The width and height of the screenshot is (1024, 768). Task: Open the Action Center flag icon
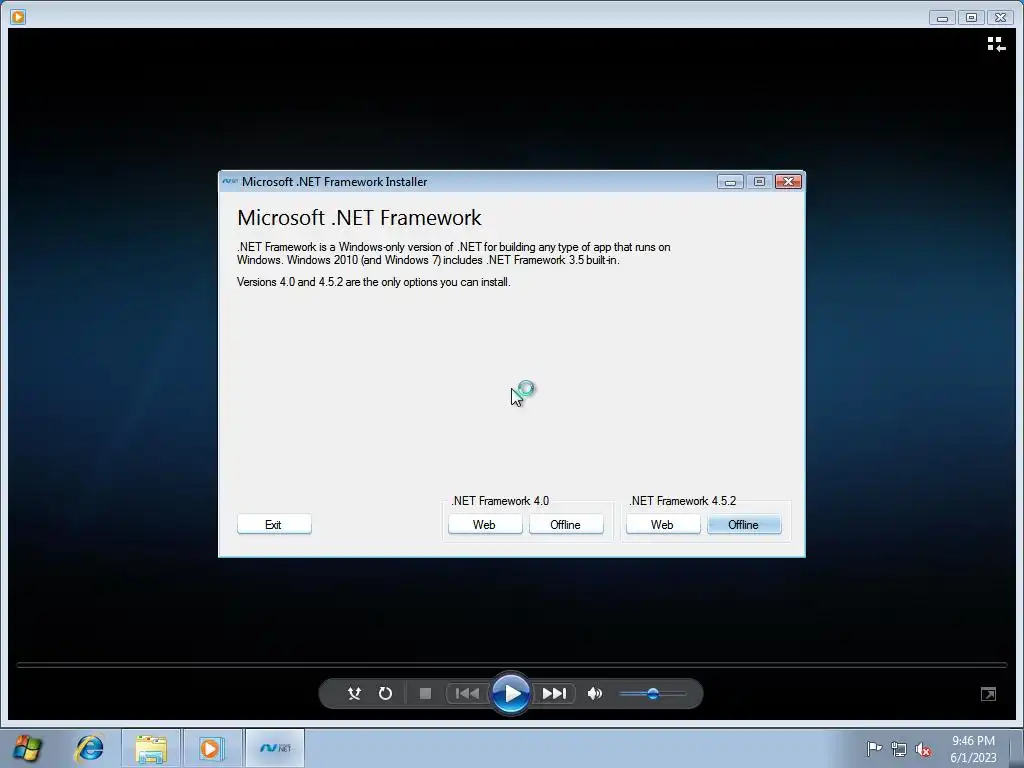[874, 749]
